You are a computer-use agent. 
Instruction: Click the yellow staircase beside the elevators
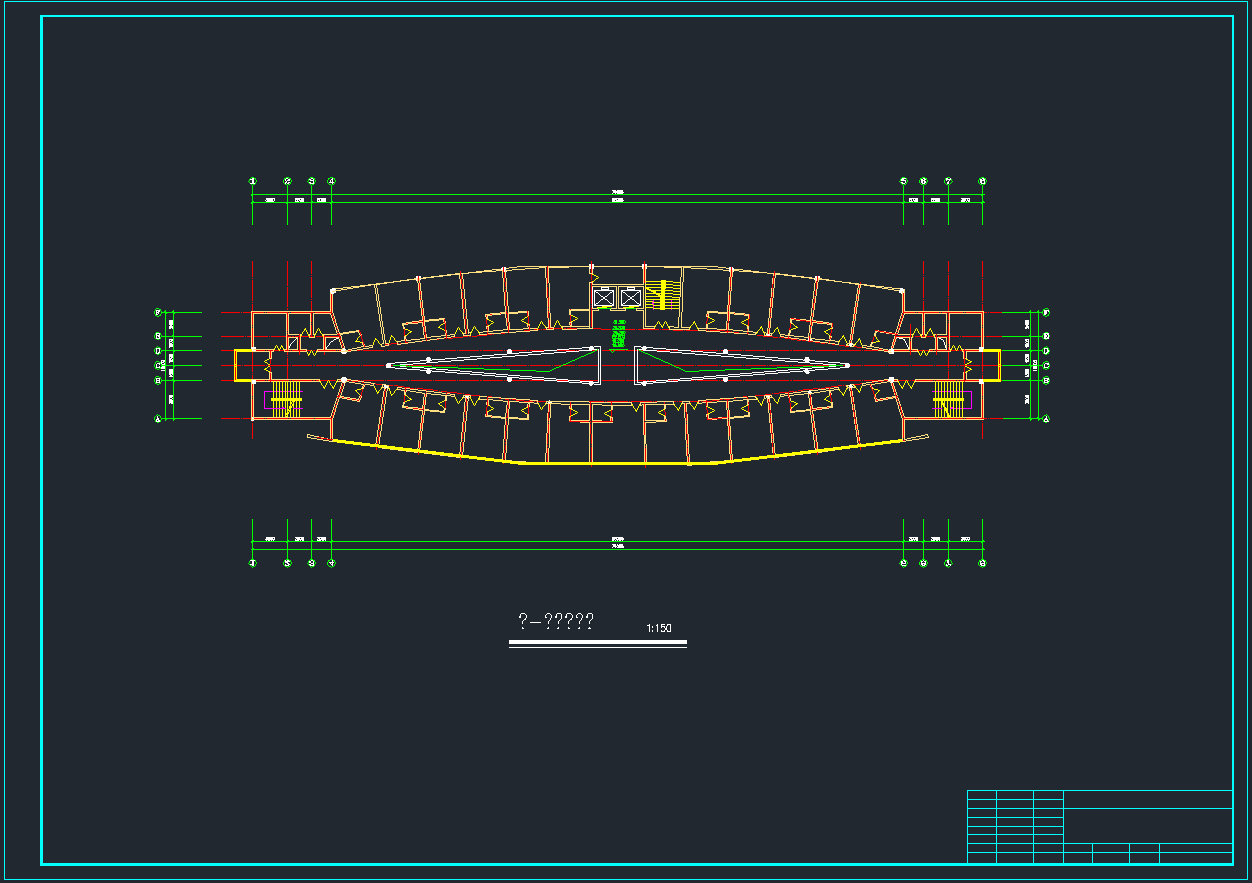[x=662, y=296]
